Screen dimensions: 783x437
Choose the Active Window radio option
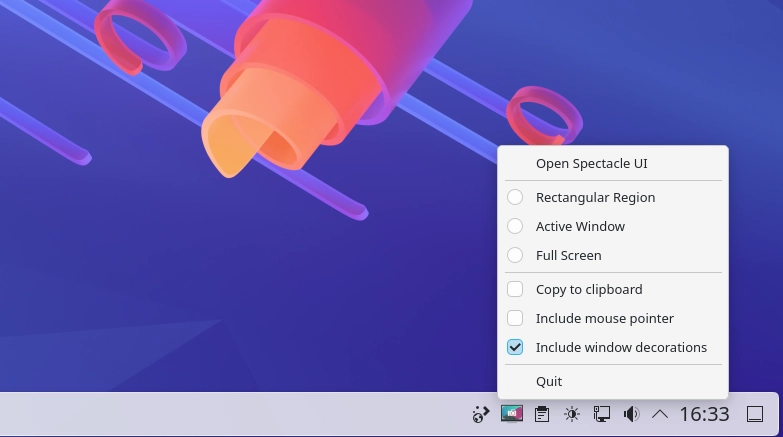[515, 226]
